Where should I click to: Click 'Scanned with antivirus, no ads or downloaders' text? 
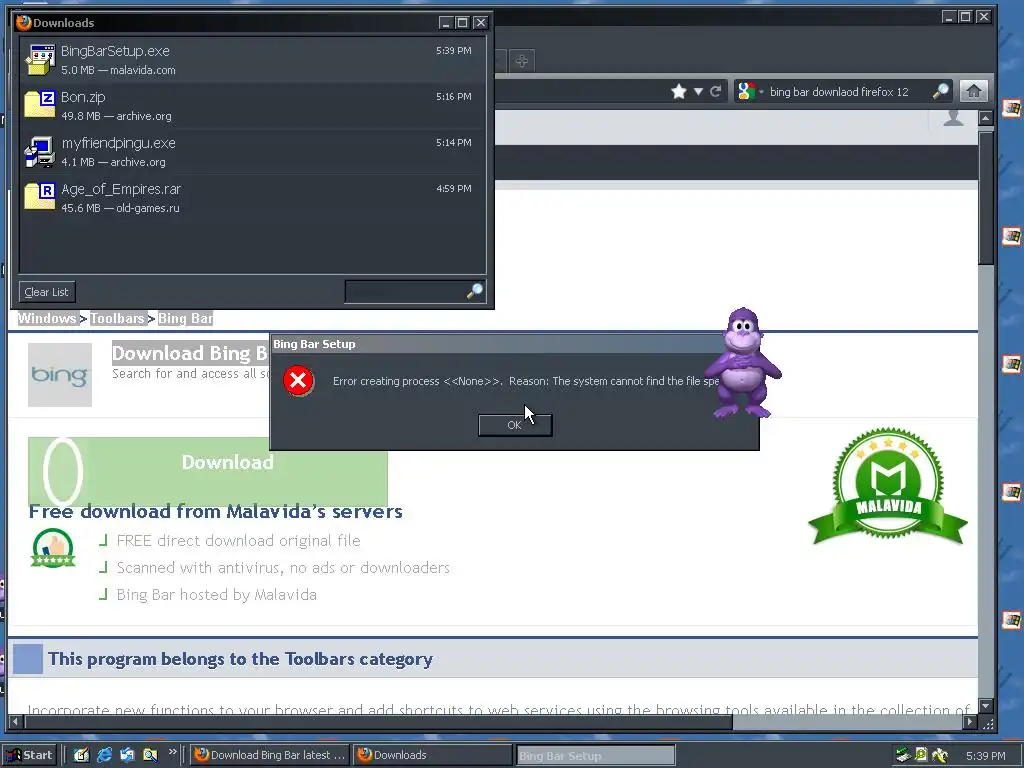283,568
